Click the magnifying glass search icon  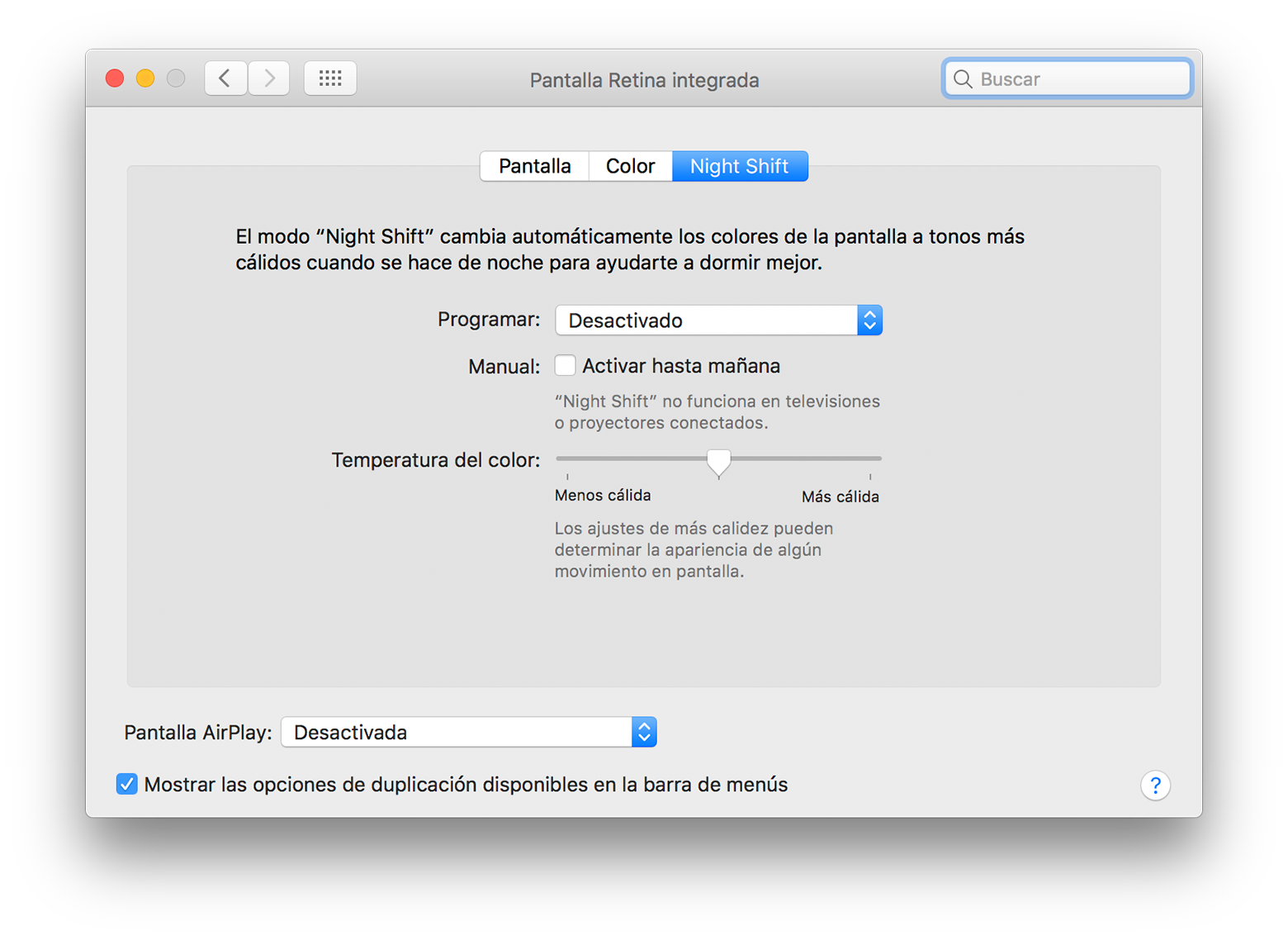click(963, 79)
